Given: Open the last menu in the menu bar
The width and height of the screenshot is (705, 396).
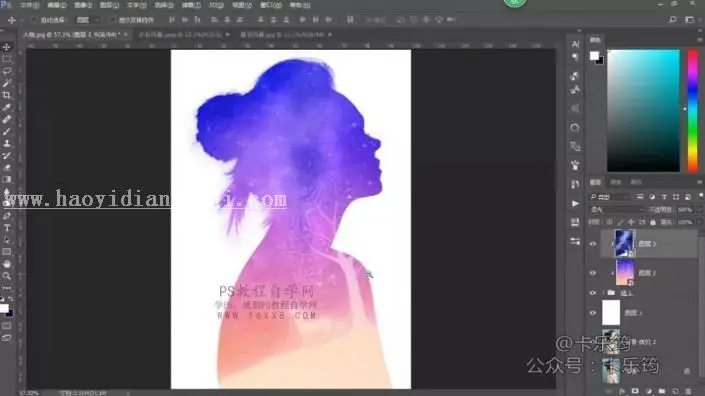Looking at the screenshot, I should tap(299, 5).
